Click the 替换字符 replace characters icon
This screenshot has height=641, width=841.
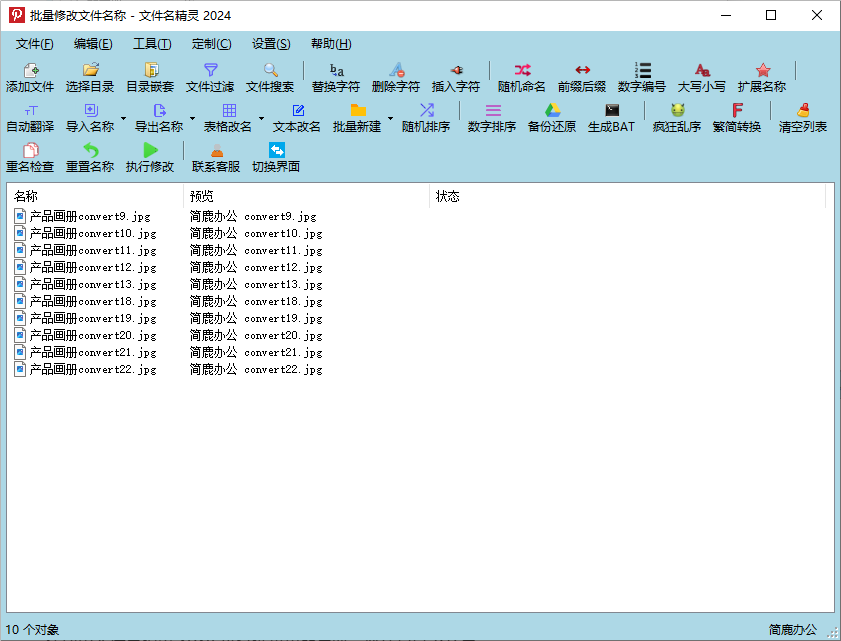[336, 71]
